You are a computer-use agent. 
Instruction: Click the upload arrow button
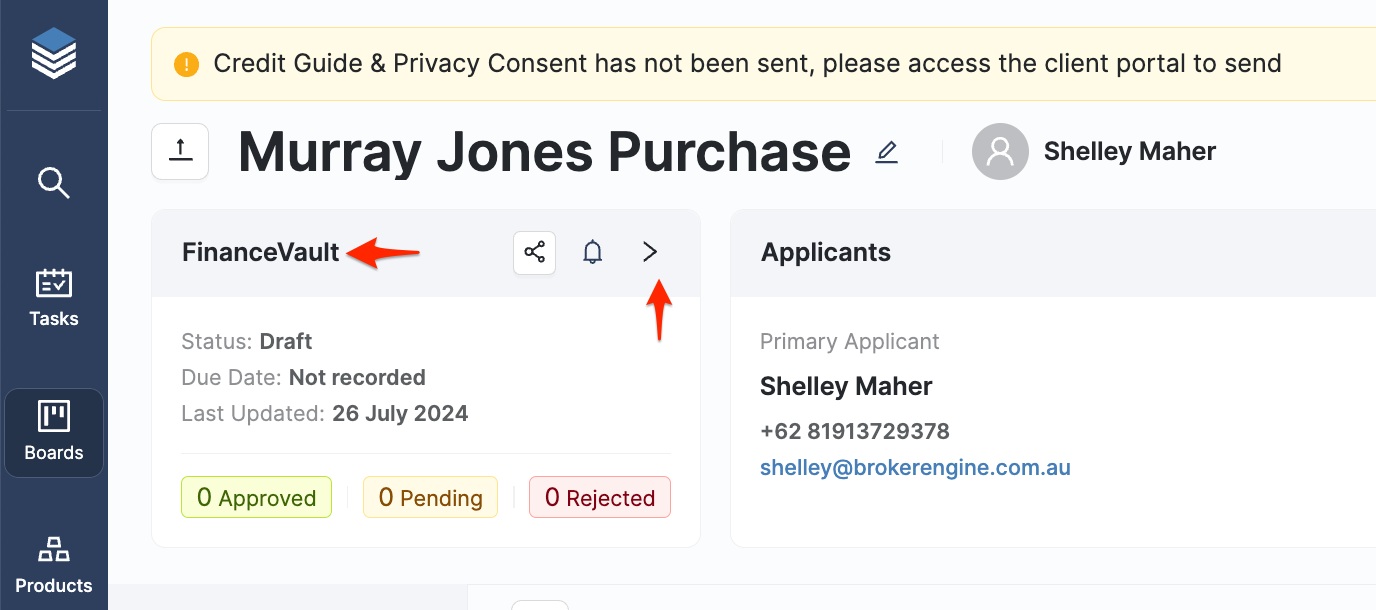[180, 151]
